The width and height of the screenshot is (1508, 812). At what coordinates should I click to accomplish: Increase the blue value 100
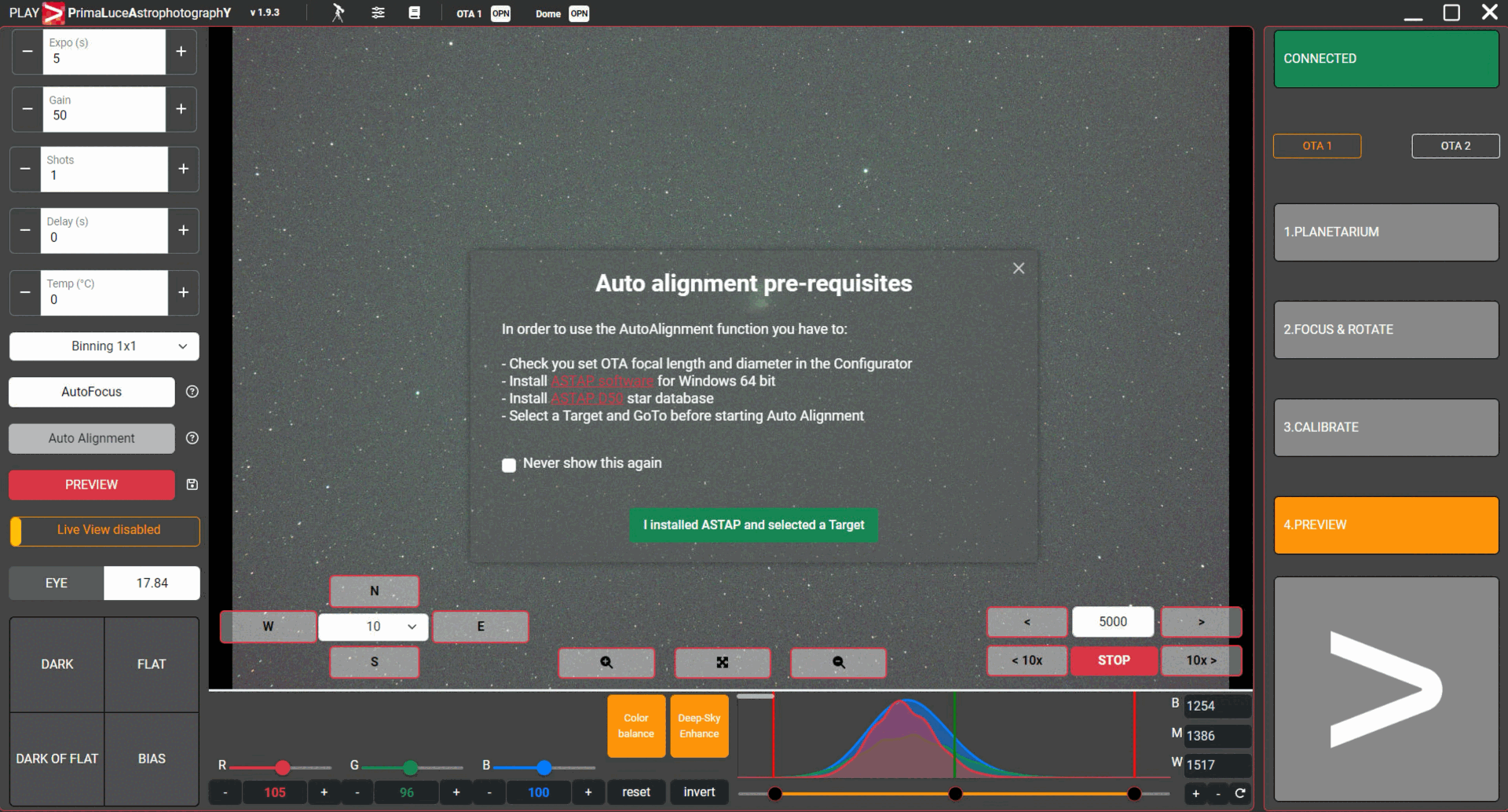click(588, 792)
